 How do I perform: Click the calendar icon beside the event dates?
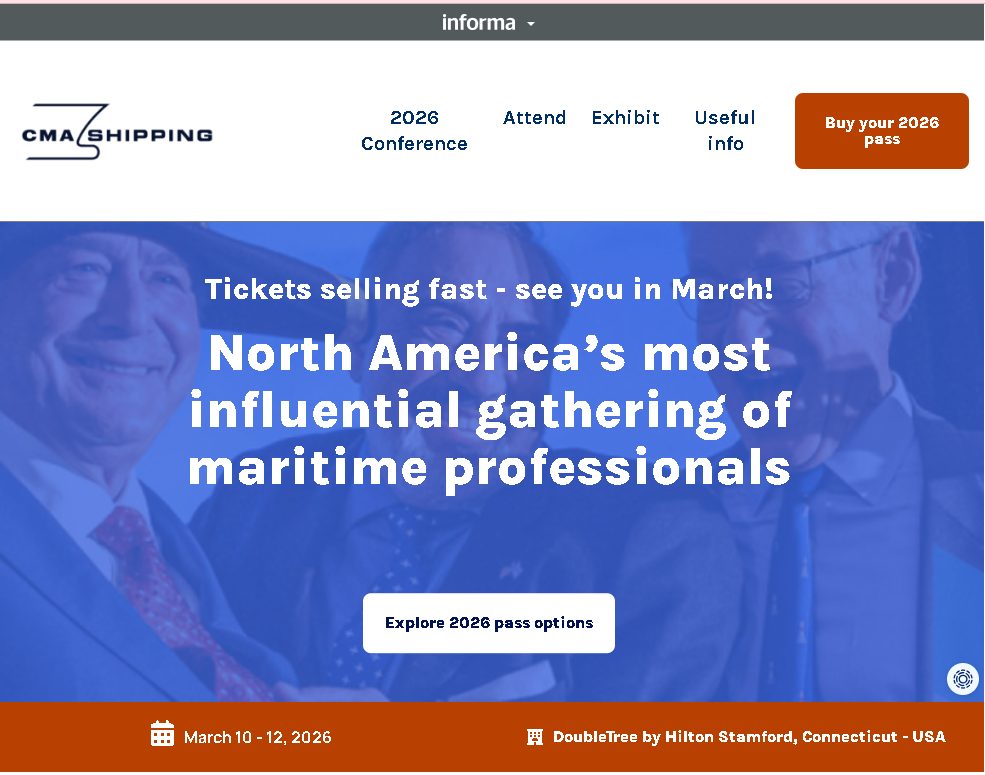click(161, 734)
